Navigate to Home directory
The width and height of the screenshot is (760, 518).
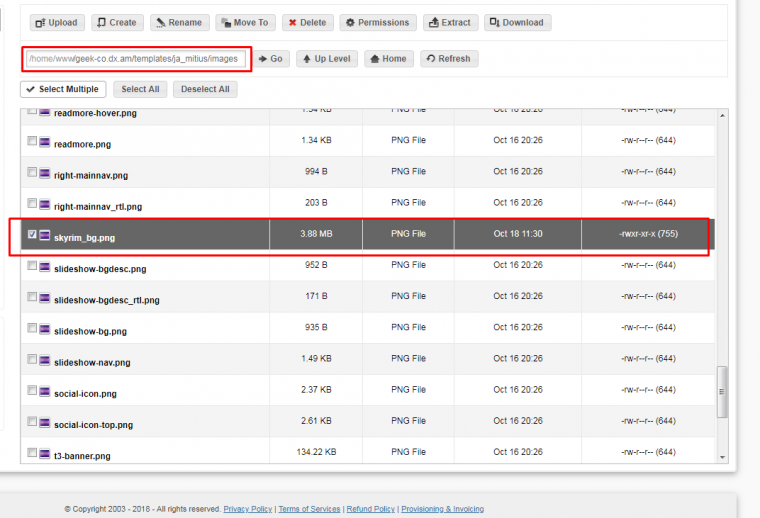coord(389,59)
